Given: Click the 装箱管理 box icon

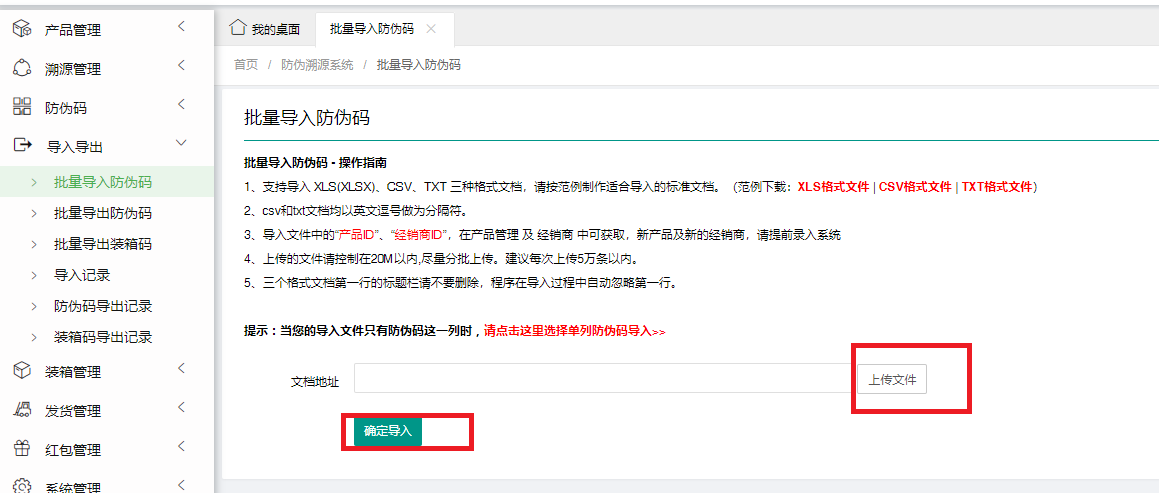Looking at the screenshot, I should click(x=22, y=371).
